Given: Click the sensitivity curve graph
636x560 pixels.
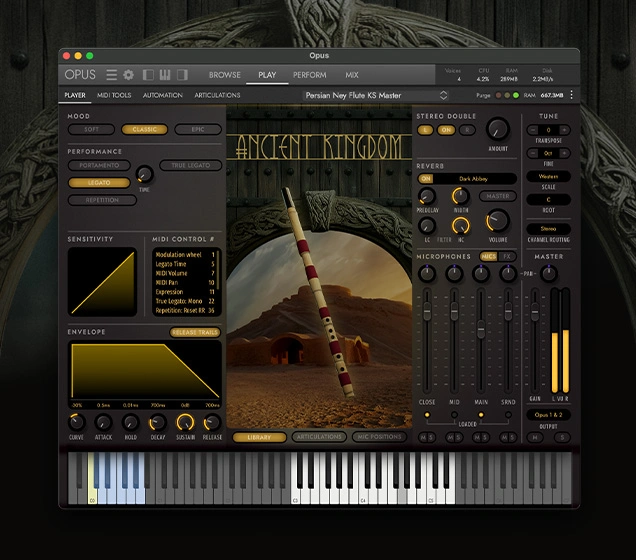Looking at the screenshot, I should pos(102,282).
